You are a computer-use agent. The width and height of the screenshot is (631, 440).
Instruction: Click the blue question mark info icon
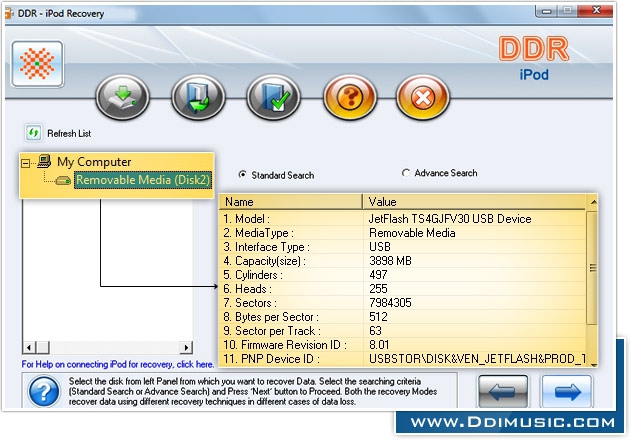[44, 391]
